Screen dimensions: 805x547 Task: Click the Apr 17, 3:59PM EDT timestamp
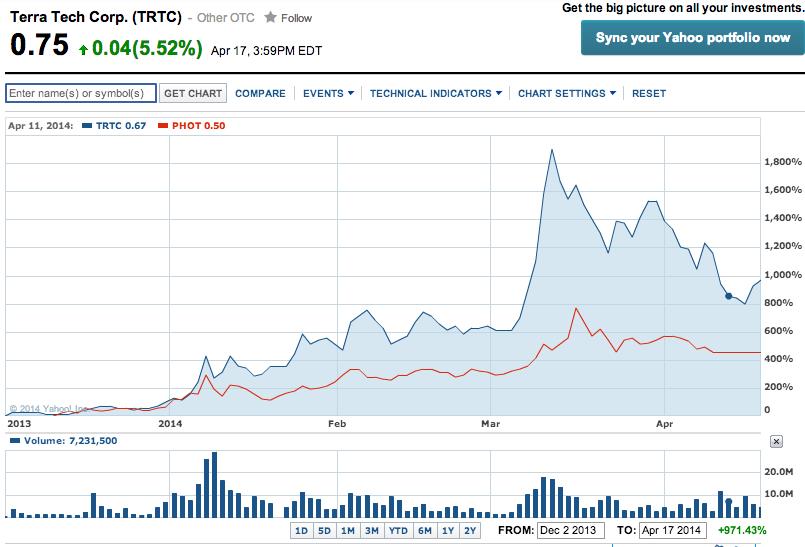(266, 51)
